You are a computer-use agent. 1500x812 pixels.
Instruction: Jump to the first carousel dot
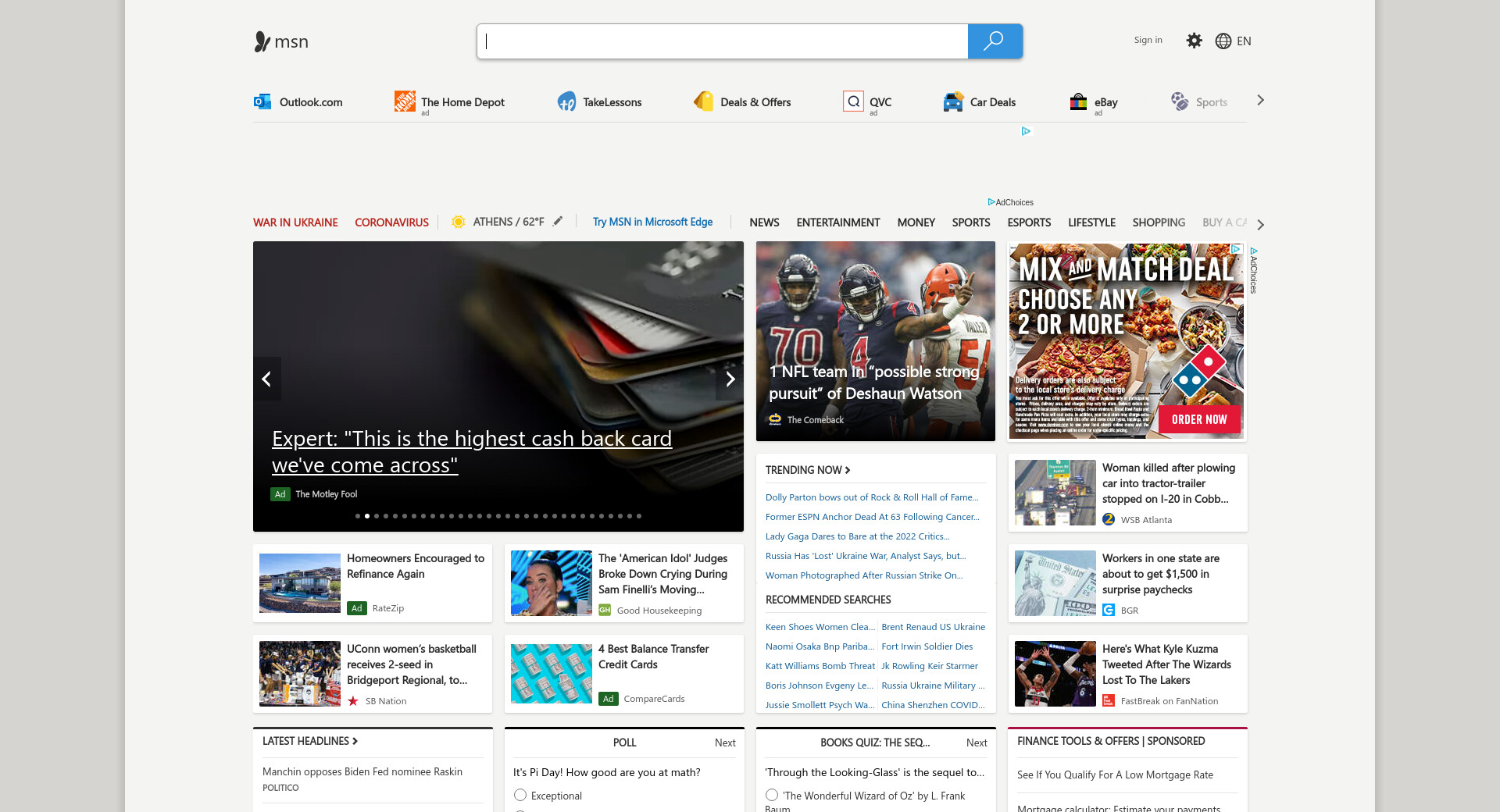(358, 516)
